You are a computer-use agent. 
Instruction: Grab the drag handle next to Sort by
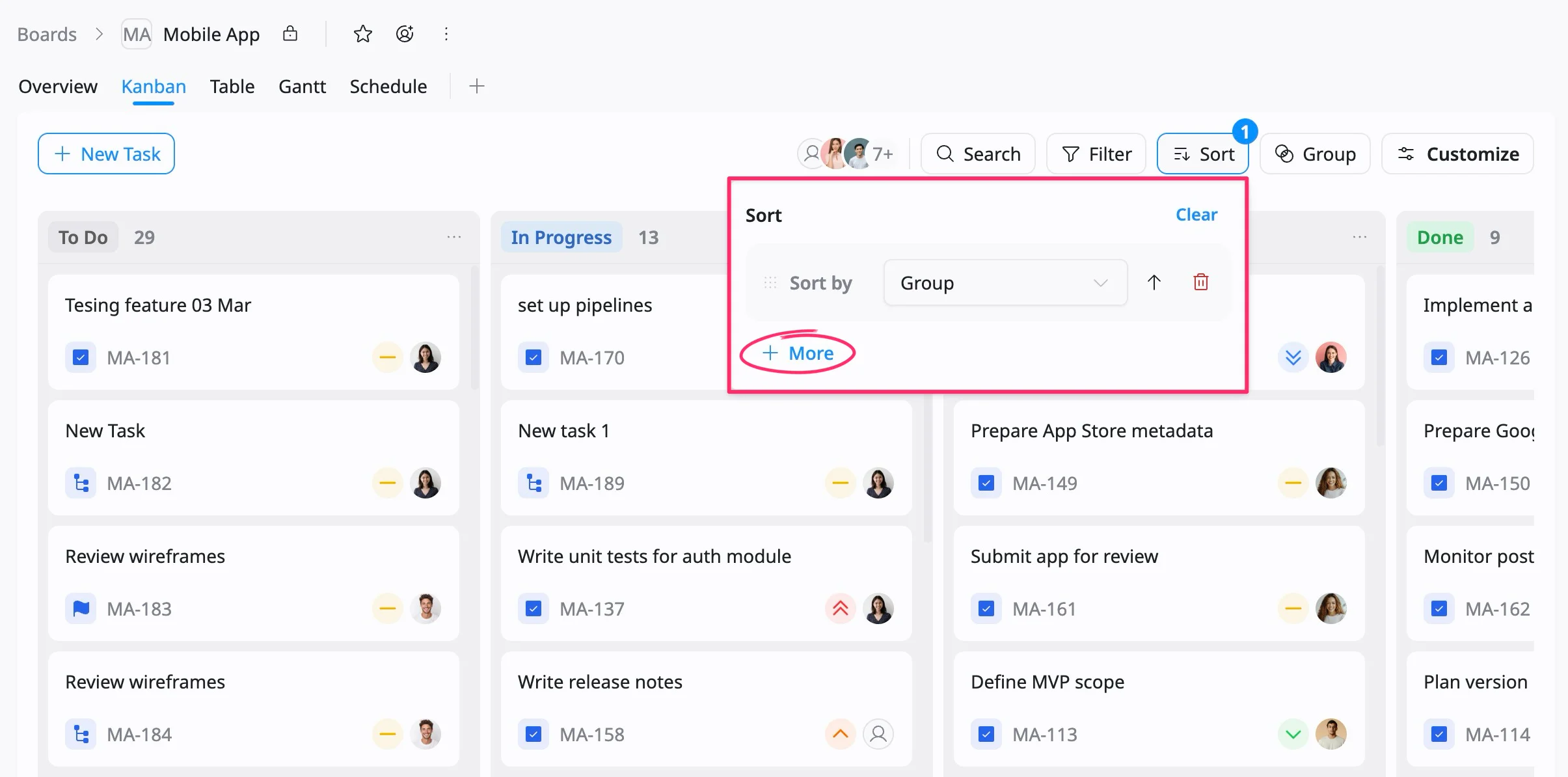coord(770,282)
